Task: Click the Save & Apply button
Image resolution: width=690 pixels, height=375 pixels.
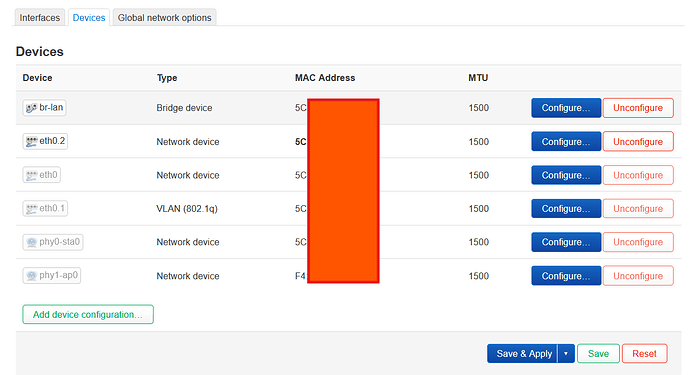Action: 523,353
